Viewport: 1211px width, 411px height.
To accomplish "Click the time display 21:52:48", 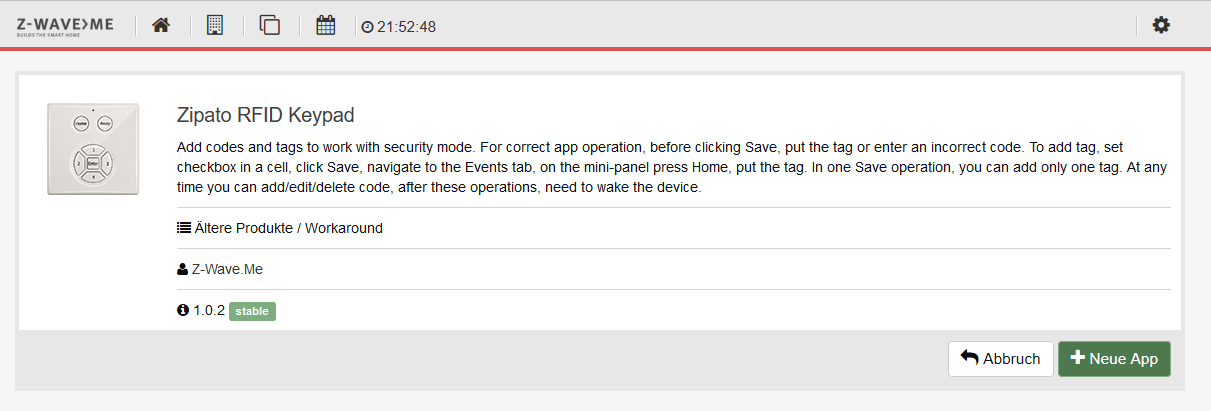I will [406, 27].
